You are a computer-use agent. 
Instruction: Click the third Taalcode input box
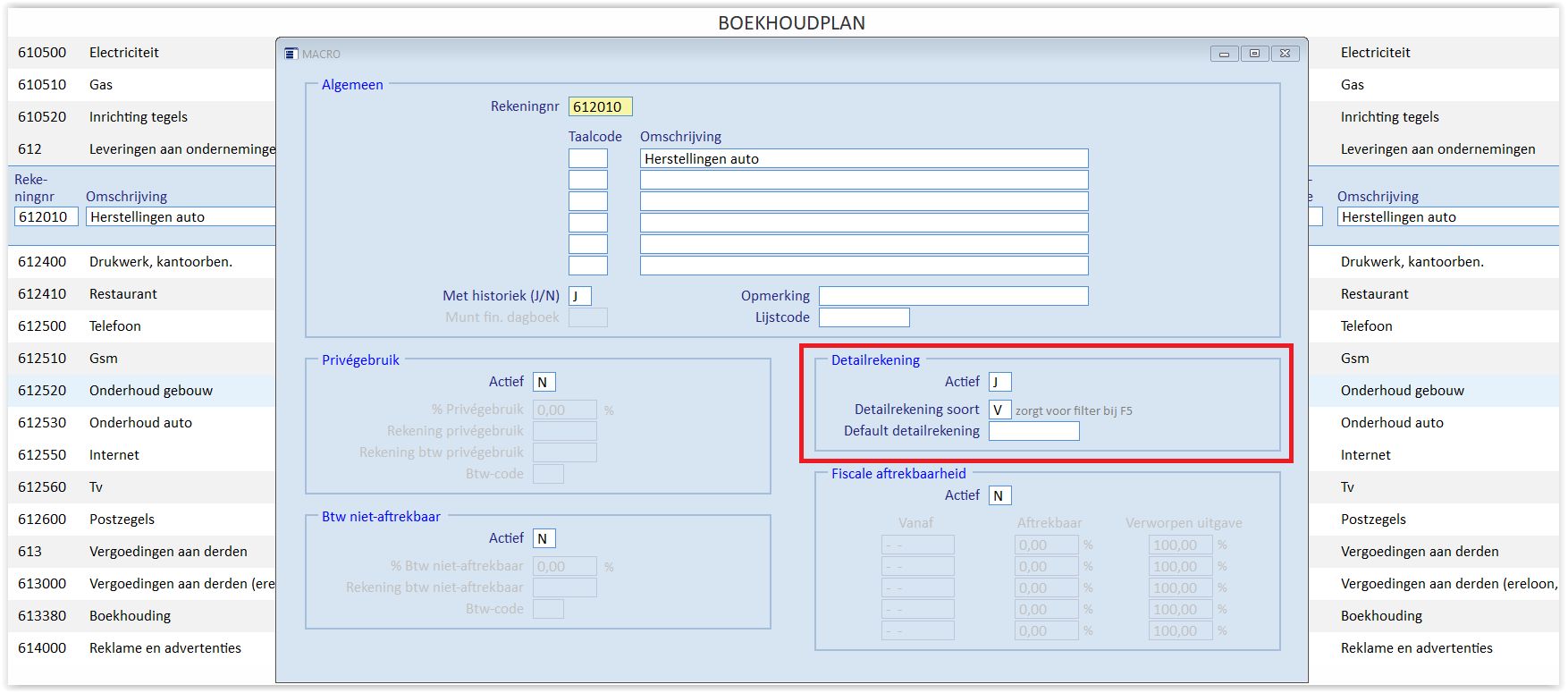coord(587,201)
